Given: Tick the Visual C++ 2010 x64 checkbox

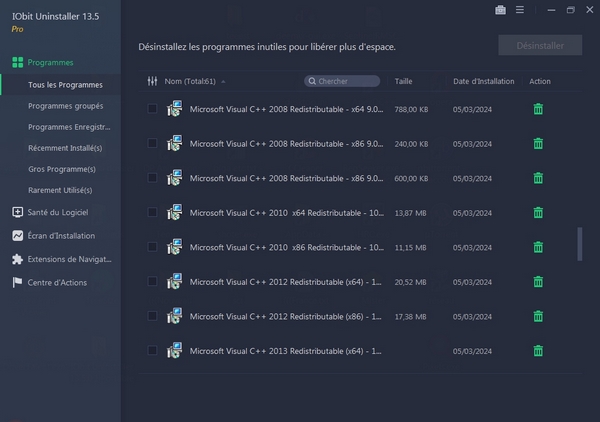Looking at the screenshot, I should pyautogui.click(x=152, y=212).
